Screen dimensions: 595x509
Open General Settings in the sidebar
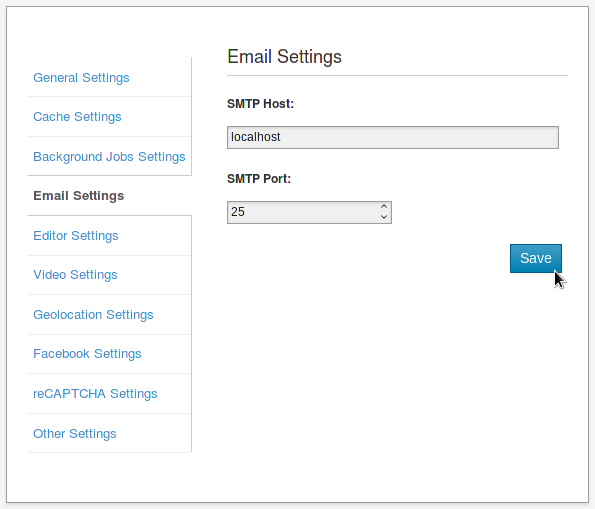[x=81, y=78]
